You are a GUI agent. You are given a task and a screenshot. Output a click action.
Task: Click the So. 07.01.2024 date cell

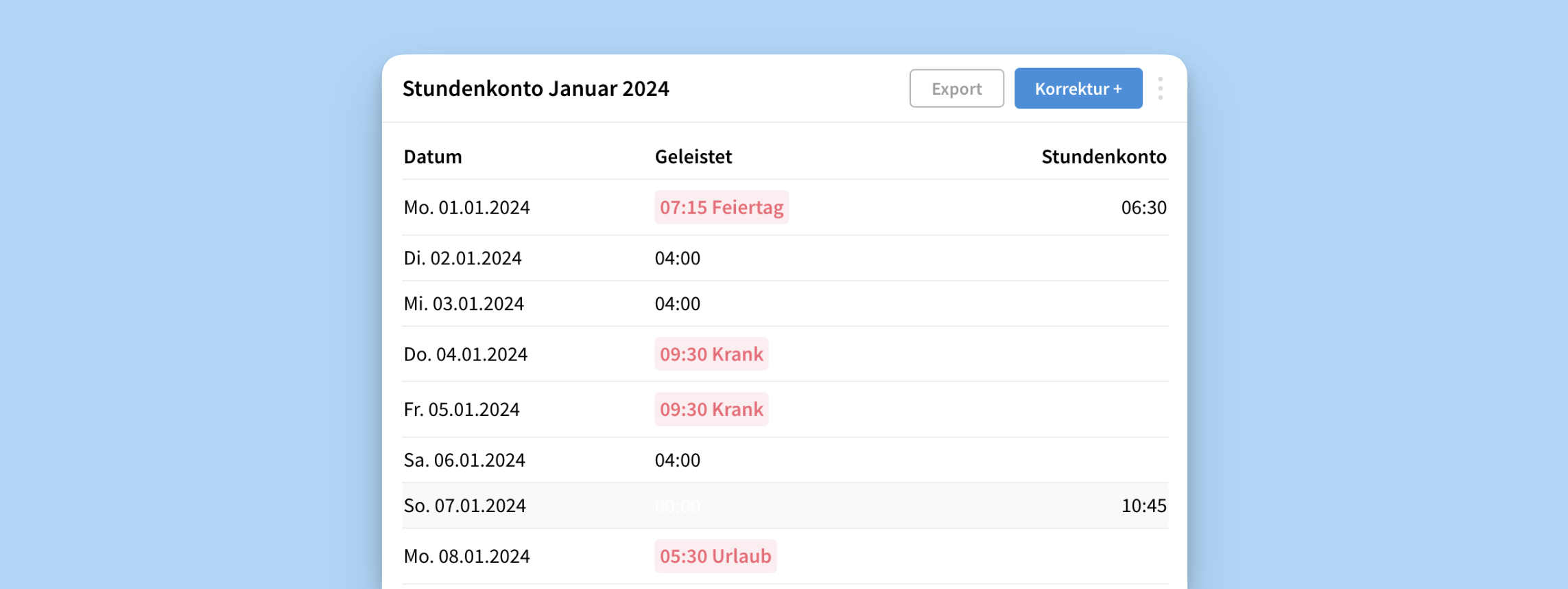[x=464, y=506]
